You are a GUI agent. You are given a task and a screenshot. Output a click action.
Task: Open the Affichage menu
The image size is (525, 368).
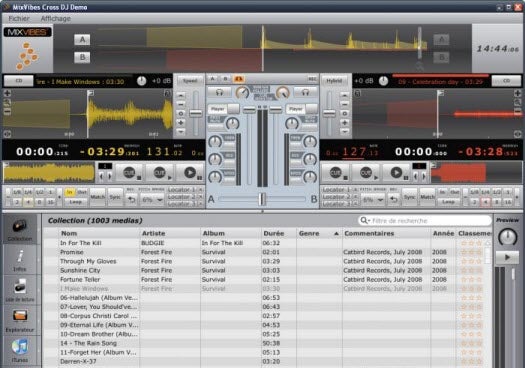pyautogui.click(x=56, y=18)
